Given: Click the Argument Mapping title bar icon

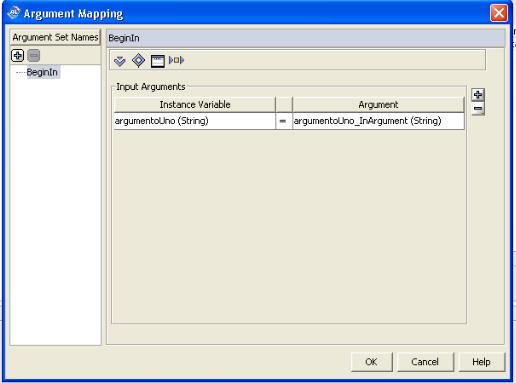Looking at the screenshot, I should click(x=14, y=13).
